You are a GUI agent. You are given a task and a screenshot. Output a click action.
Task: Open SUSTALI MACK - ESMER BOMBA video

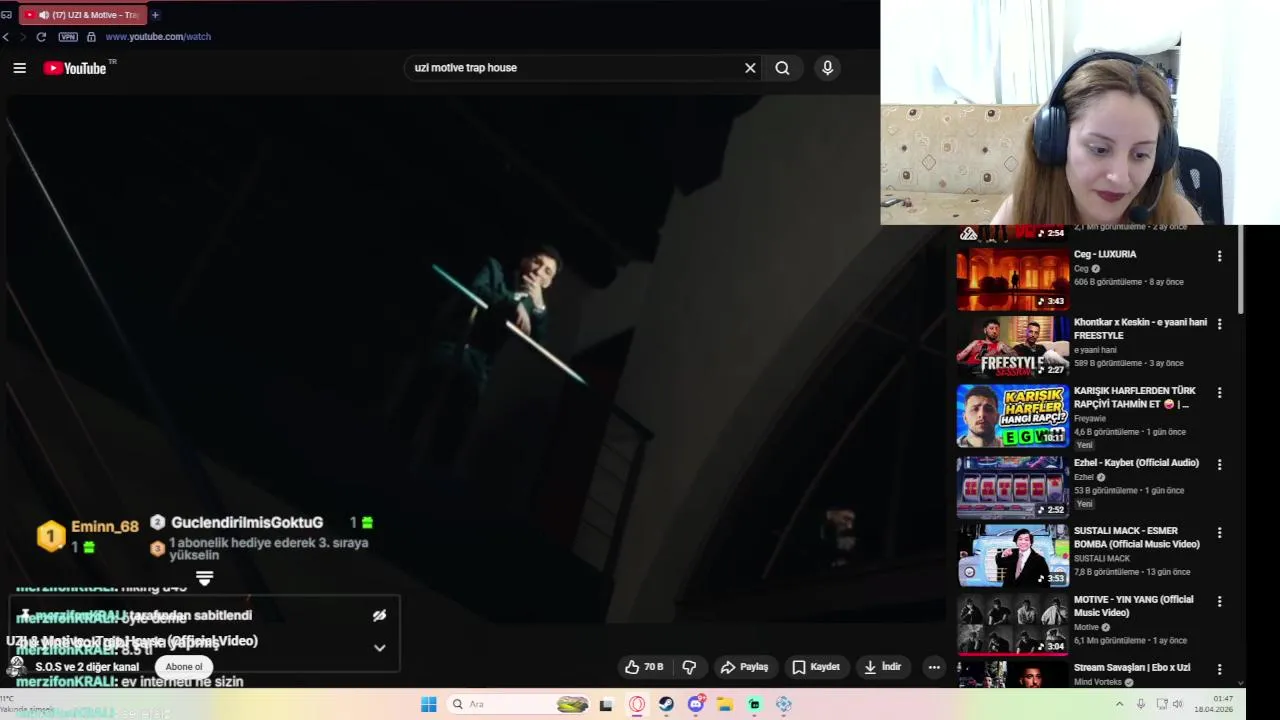click(x=1137, y=537)
